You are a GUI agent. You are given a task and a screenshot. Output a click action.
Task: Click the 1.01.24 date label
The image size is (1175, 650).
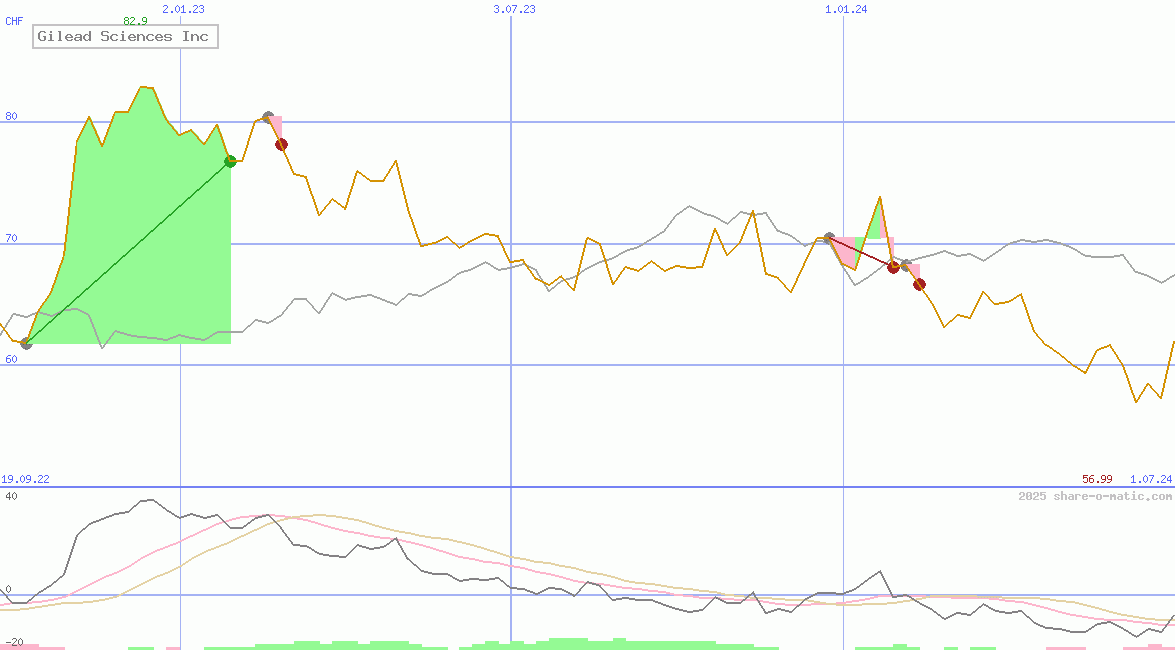[x=846, y=9]
